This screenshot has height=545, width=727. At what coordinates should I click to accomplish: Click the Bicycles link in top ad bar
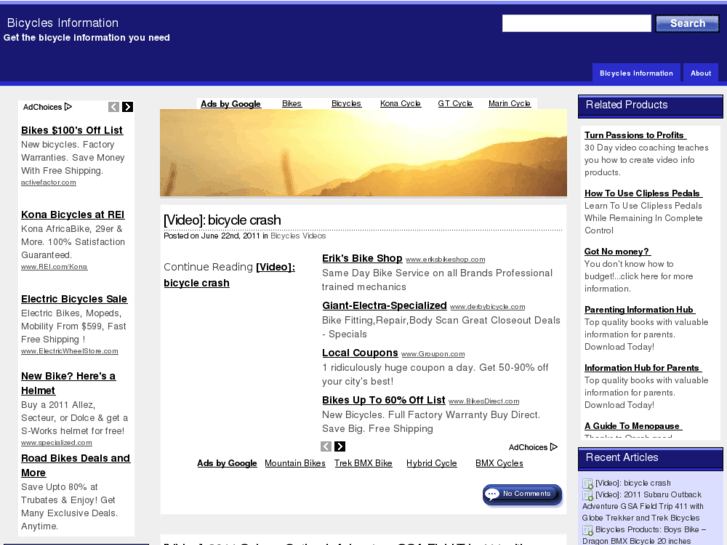point(346,103)
